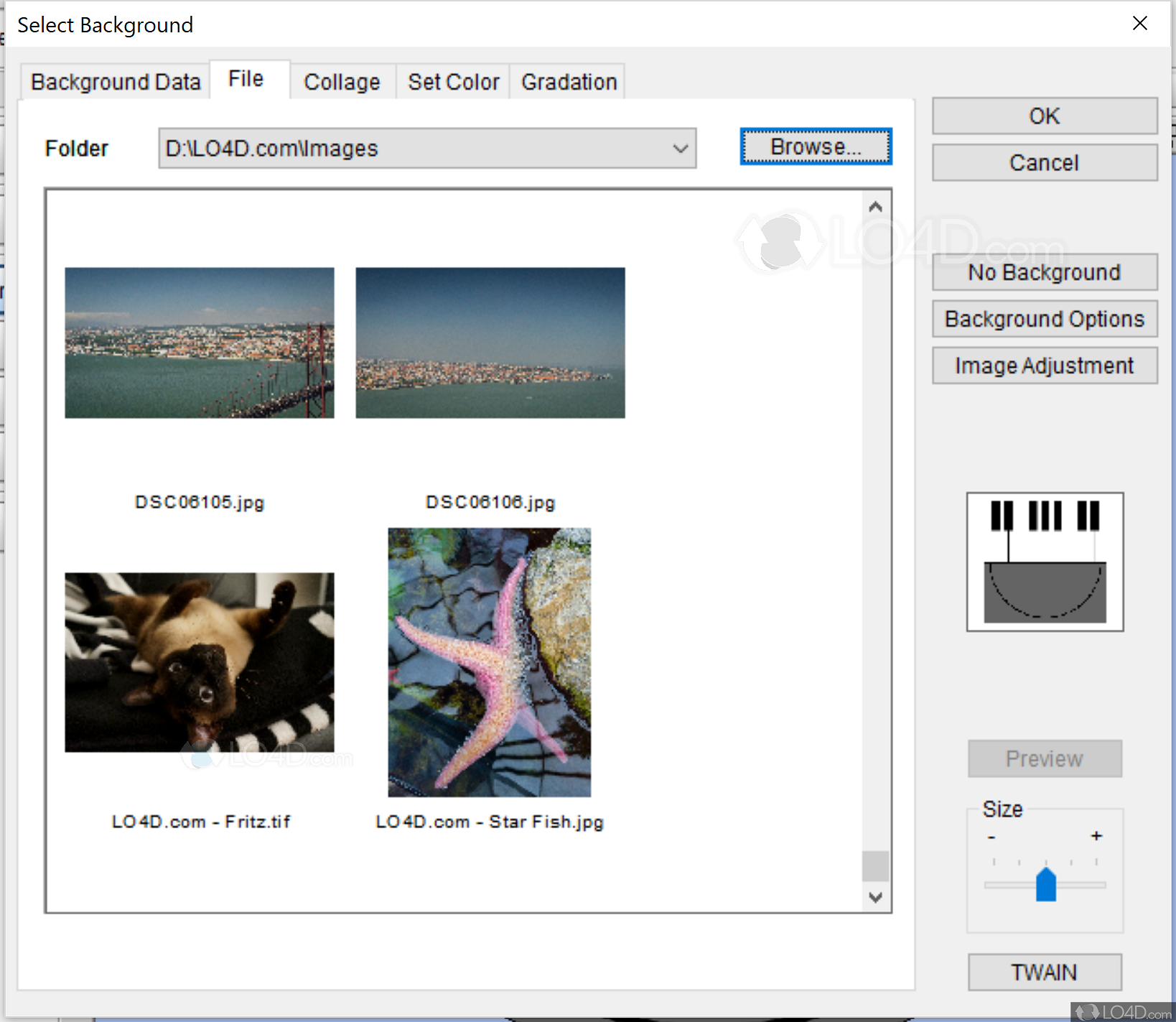1176x1022 pixels.
Task: Confirm with the OK button
Action: [1044, 116]
